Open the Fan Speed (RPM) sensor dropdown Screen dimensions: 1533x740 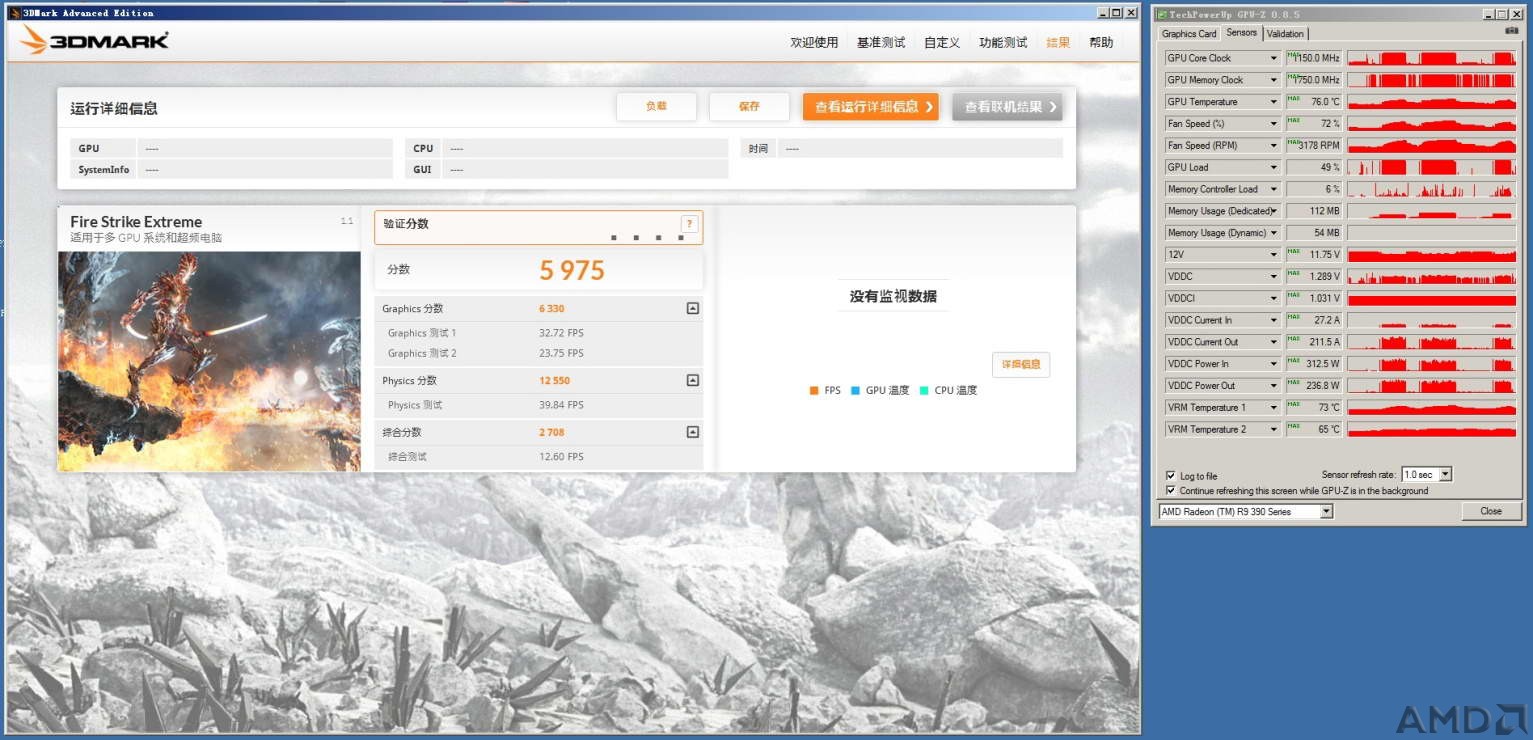pos(1273,146)
